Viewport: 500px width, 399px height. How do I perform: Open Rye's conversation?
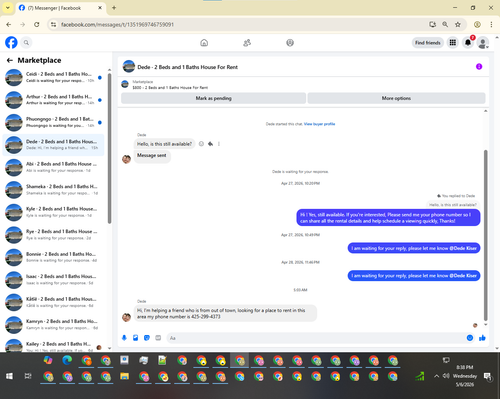(53, 235)
